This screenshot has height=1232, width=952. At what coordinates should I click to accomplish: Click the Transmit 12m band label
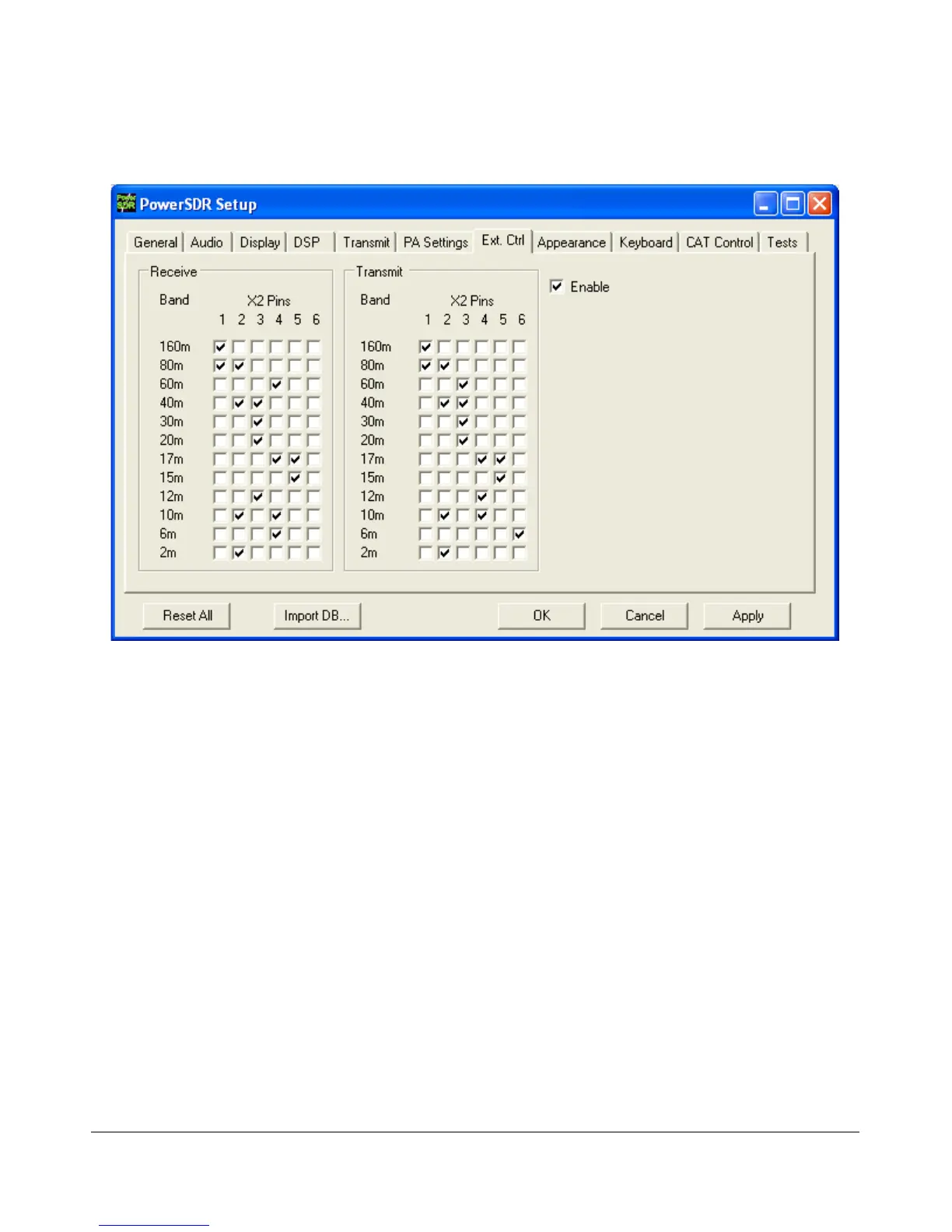pyautogui.click(x=373, y=496)
